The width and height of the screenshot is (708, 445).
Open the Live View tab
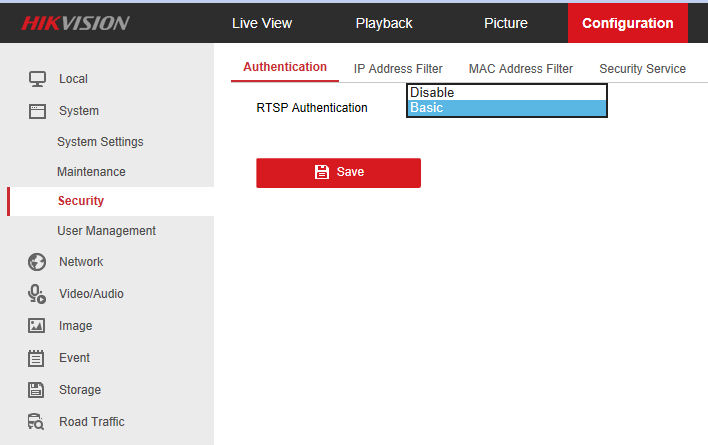[261, 23]
